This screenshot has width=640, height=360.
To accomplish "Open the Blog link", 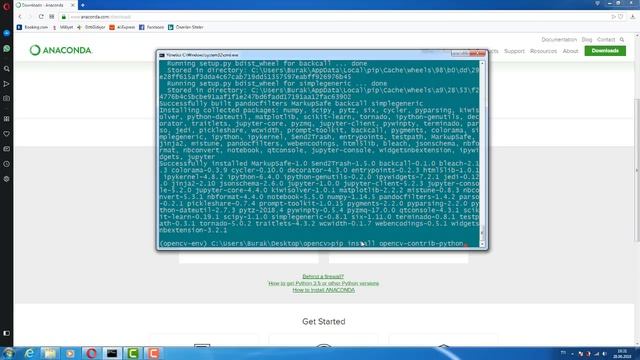I will coord(587,40).
